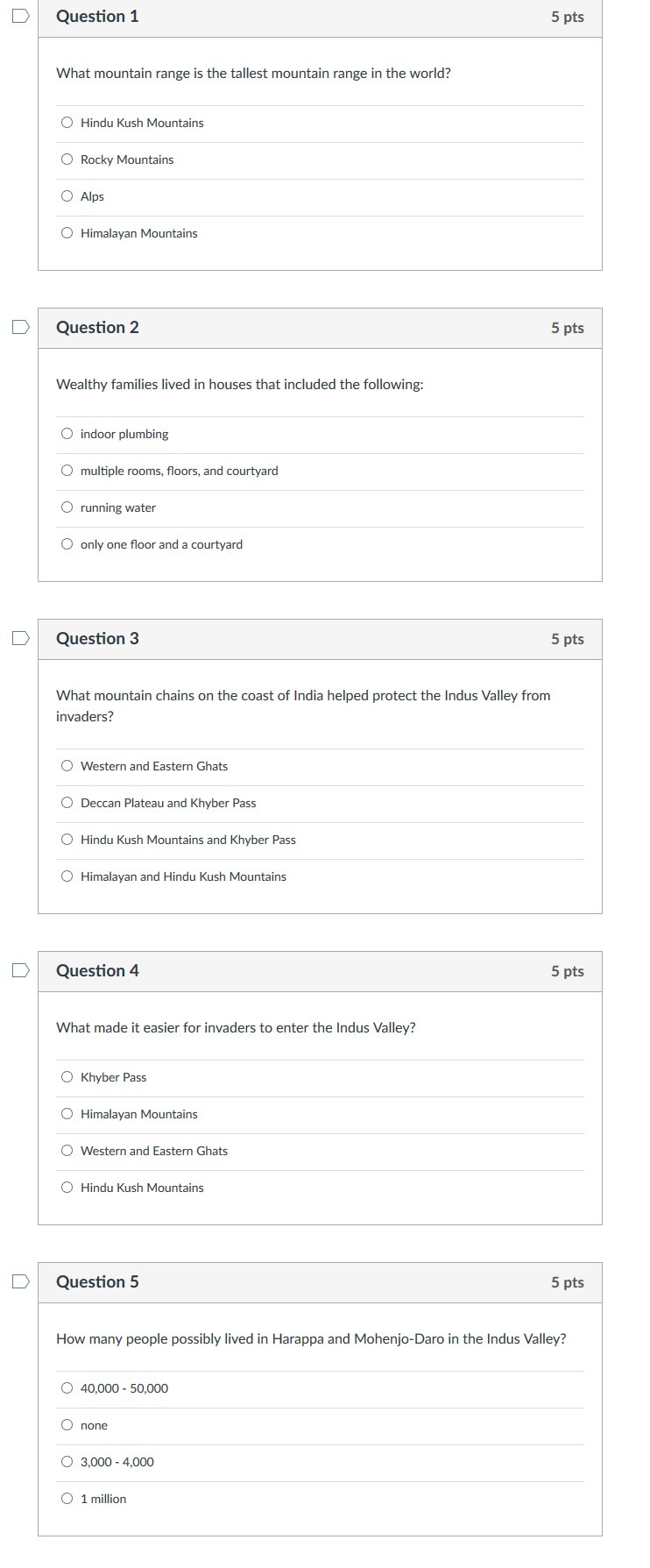
Task: Click the flag icon beside Question 3
Action: pos(20,638)
